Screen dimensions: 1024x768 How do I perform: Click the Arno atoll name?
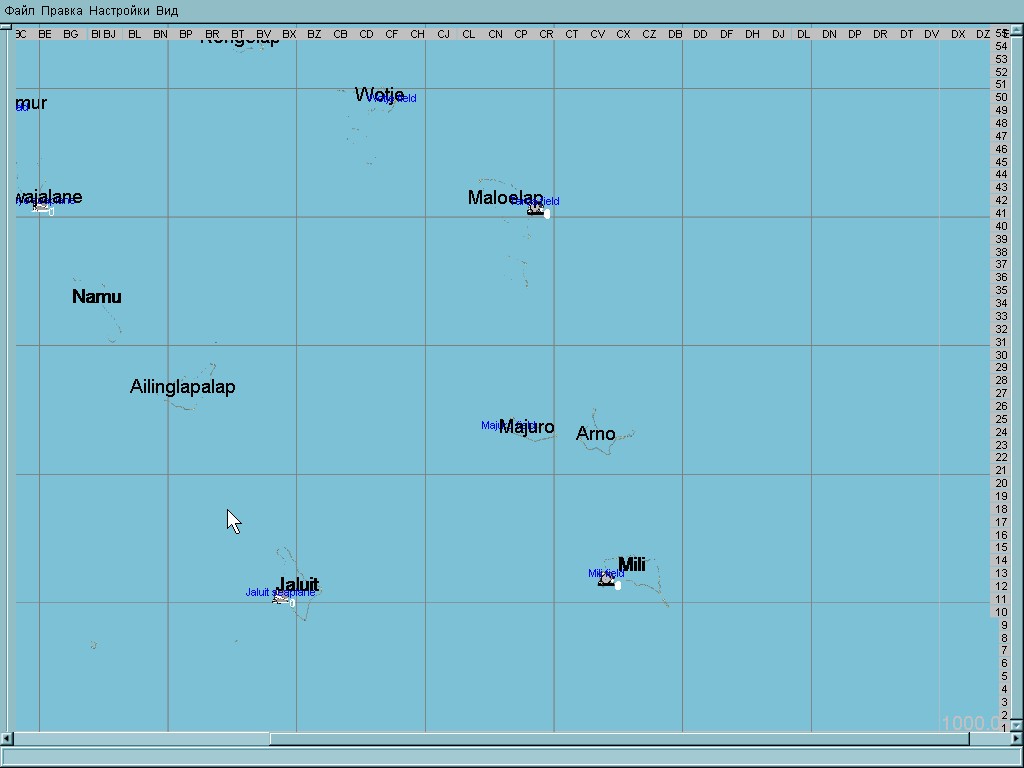point(596,434)
